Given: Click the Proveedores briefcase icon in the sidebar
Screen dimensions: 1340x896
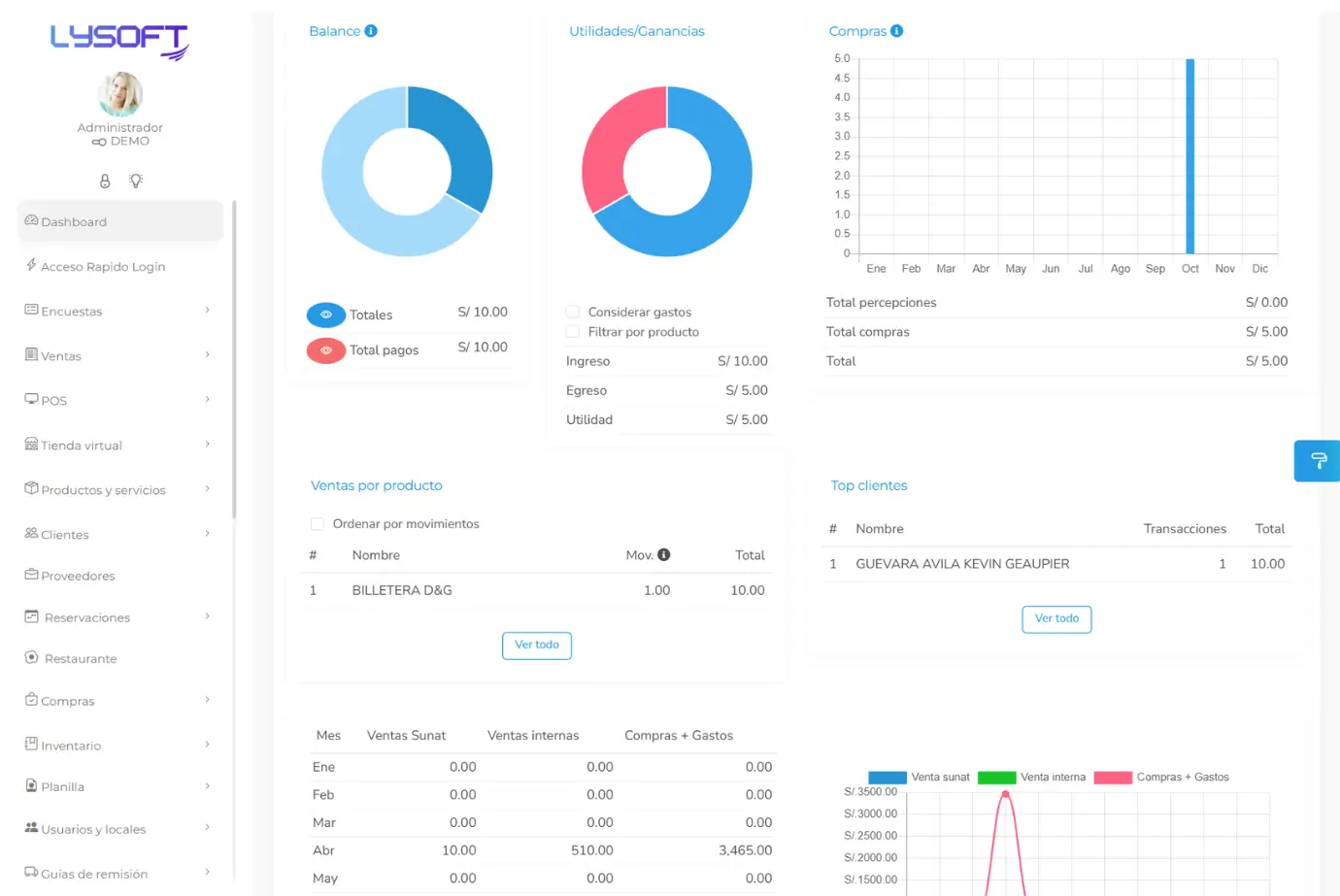Looking at the screenshot, I should pos(31,575).
